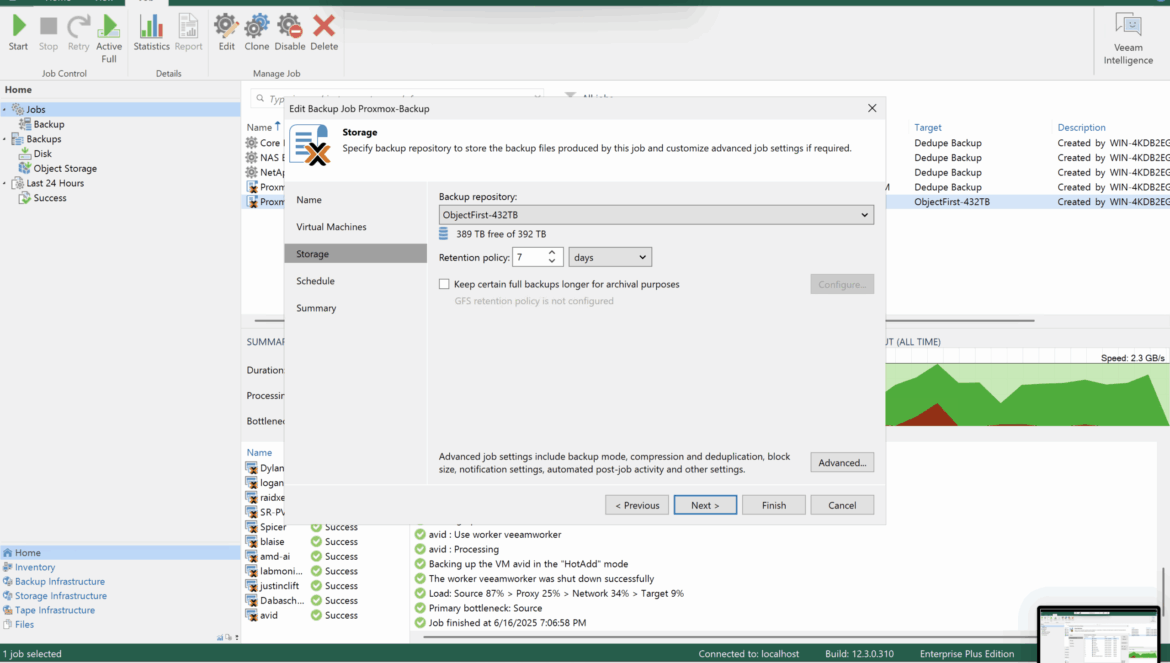
Task: Enable keeping full backups for archival purposes
Action: click(444, 284)
